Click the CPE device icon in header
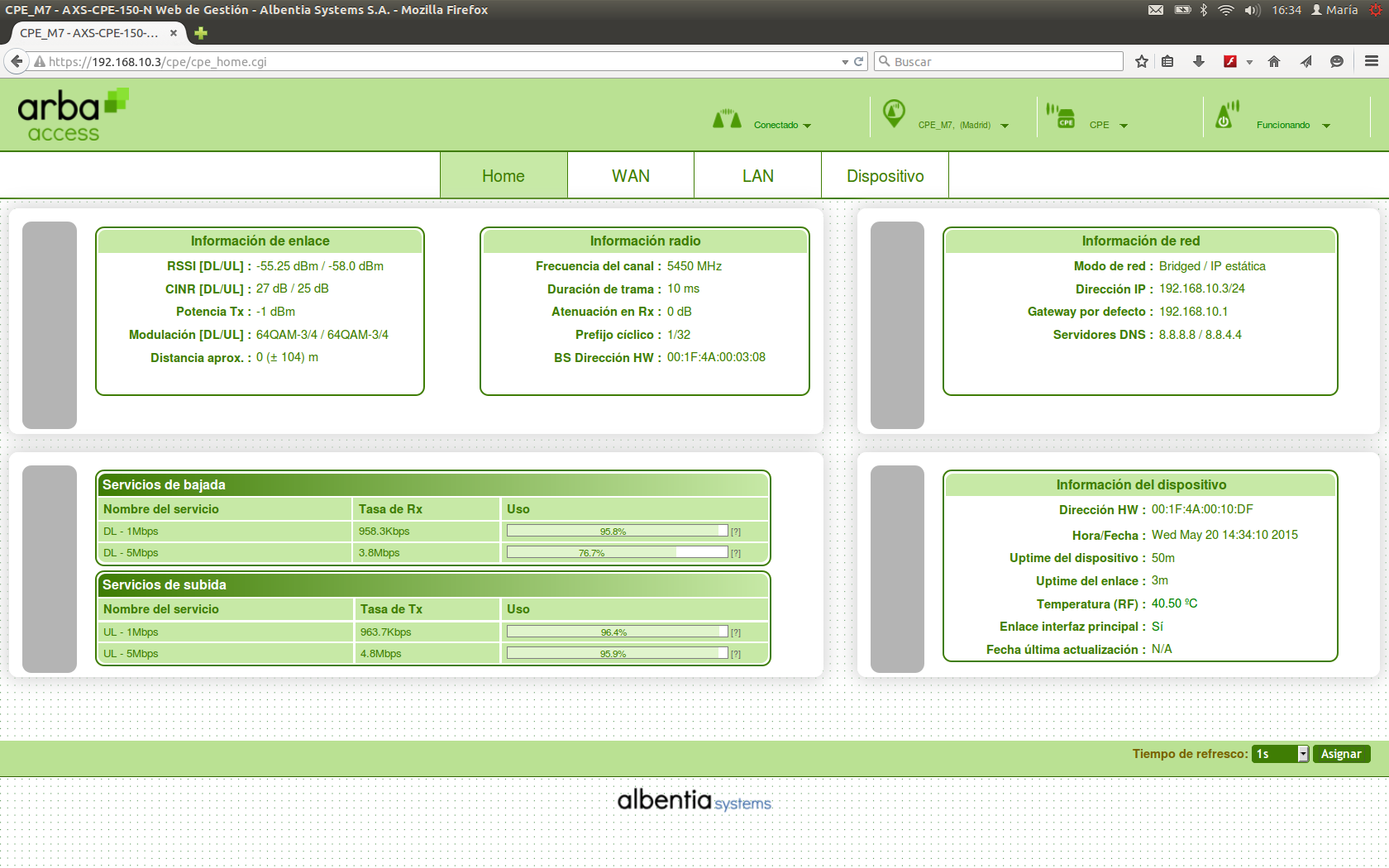 [x=1061, y=116]
